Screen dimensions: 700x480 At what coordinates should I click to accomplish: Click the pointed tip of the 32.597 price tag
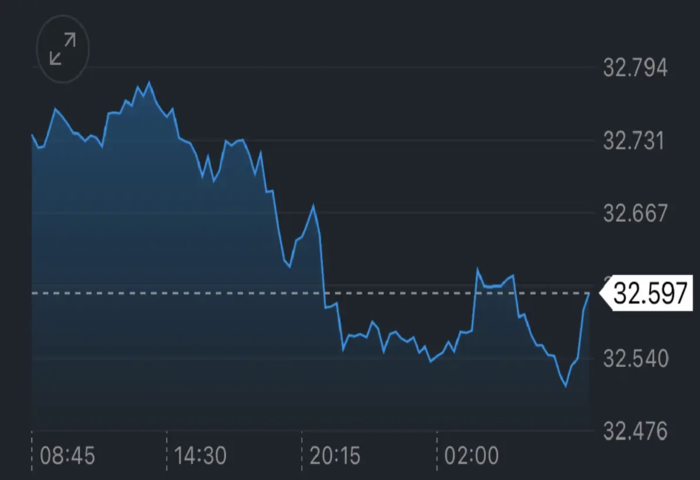click(601, 293)
